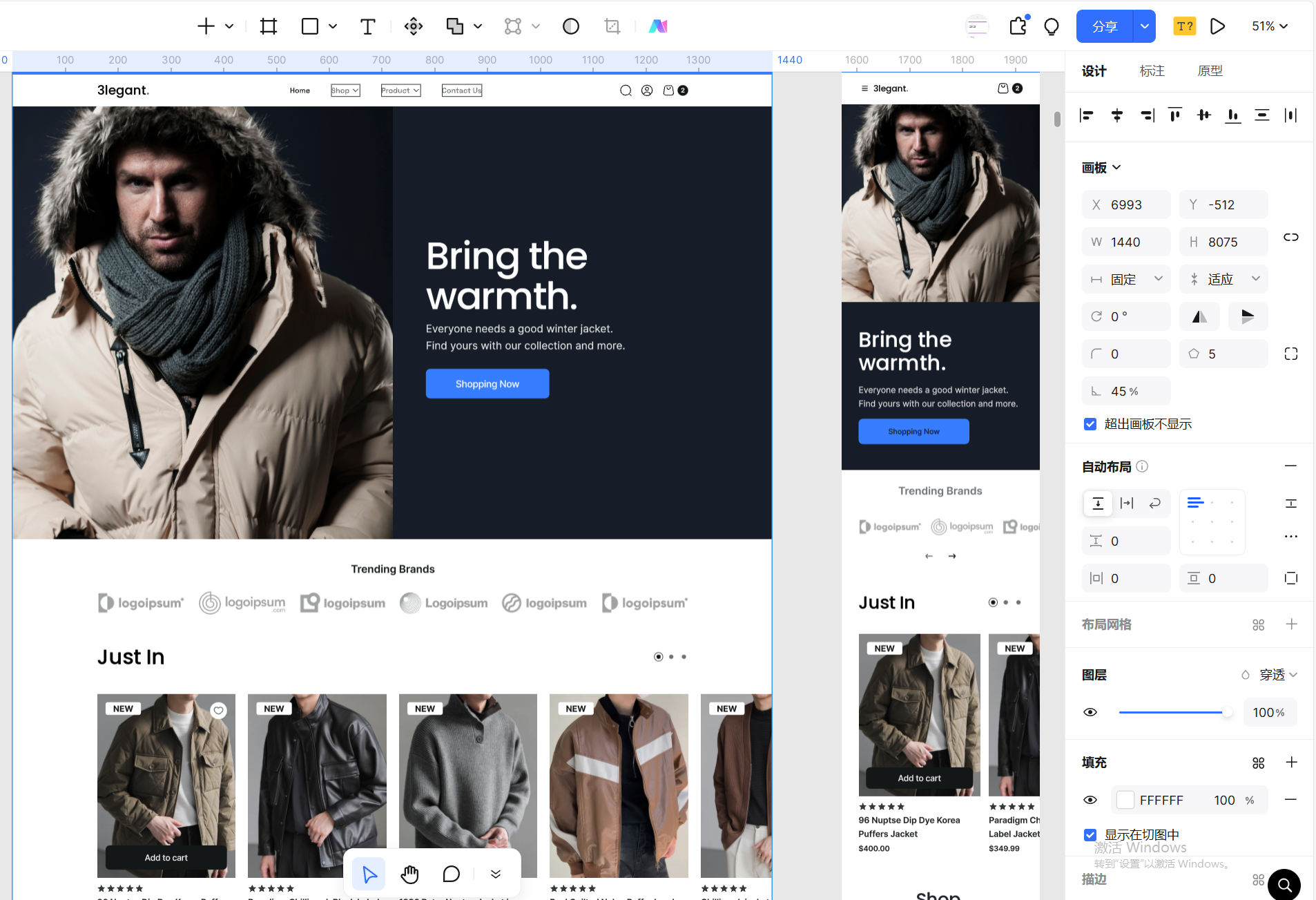1316x900 pixels.
Task: Click the add (plus) tool in toolbar
Action: (206, 26)
